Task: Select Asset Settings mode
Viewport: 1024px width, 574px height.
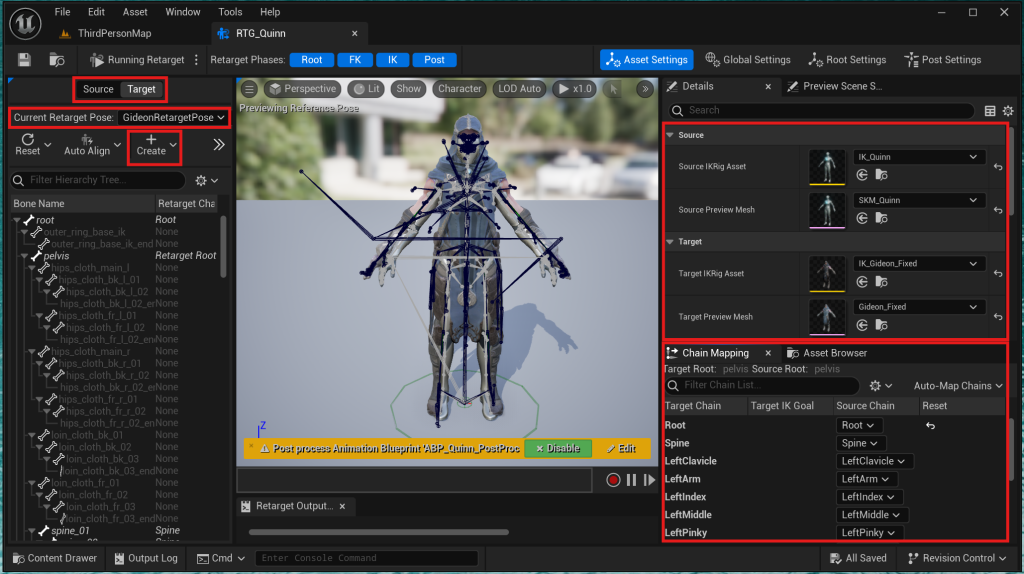Action: click(x=647, y=59)
